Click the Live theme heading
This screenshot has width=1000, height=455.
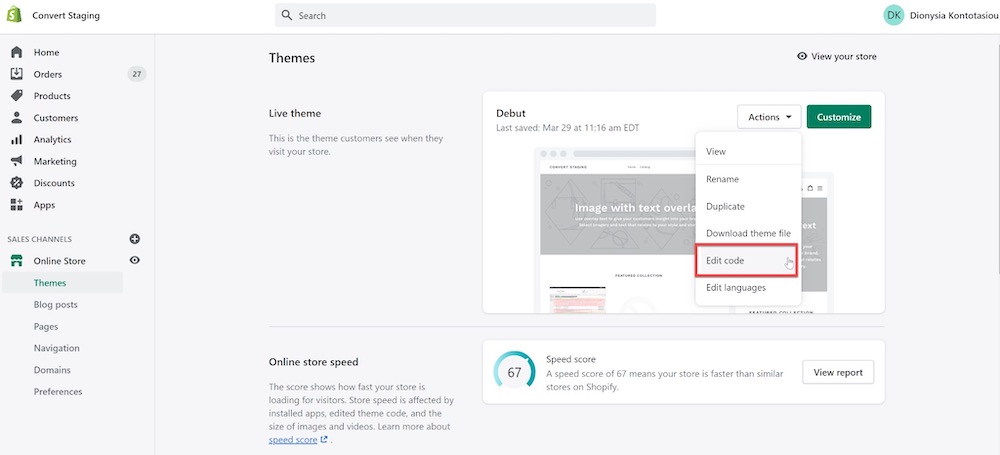coord(295,113)
